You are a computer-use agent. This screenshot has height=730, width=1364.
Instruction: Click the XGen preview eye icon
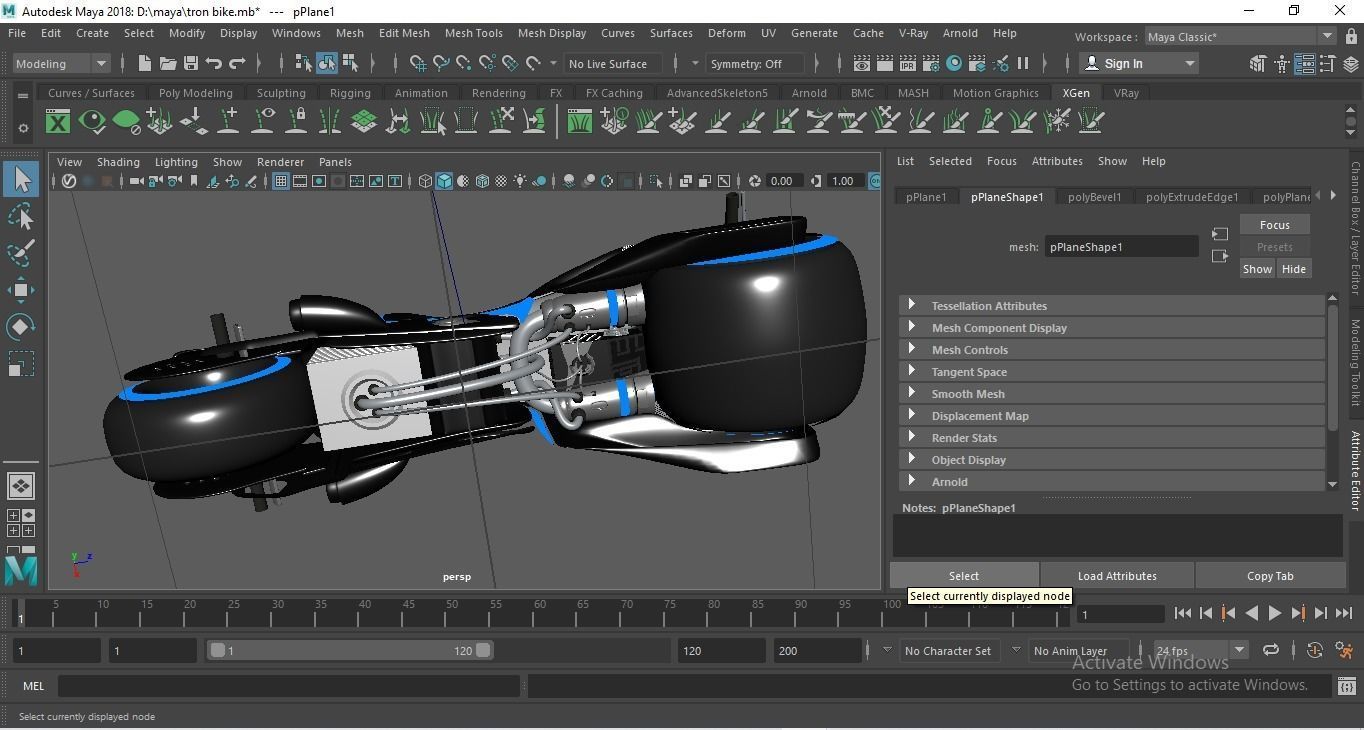click(92, 122)
